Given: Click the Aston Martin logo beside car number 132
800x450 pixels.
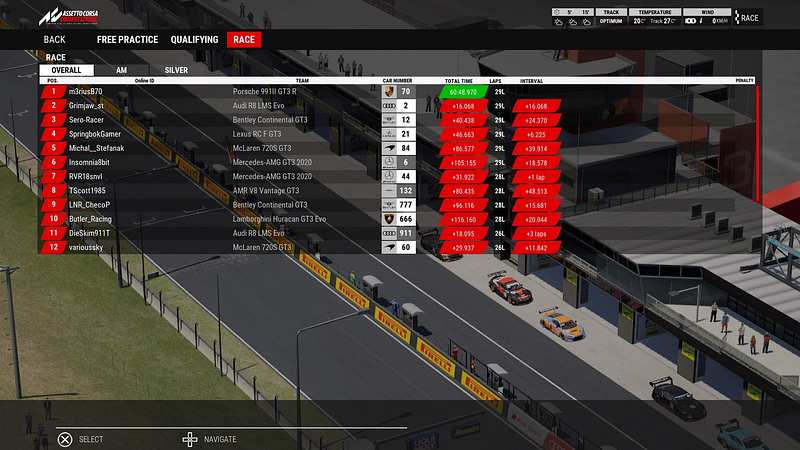Looking at the screenshot, I should 389,191.
